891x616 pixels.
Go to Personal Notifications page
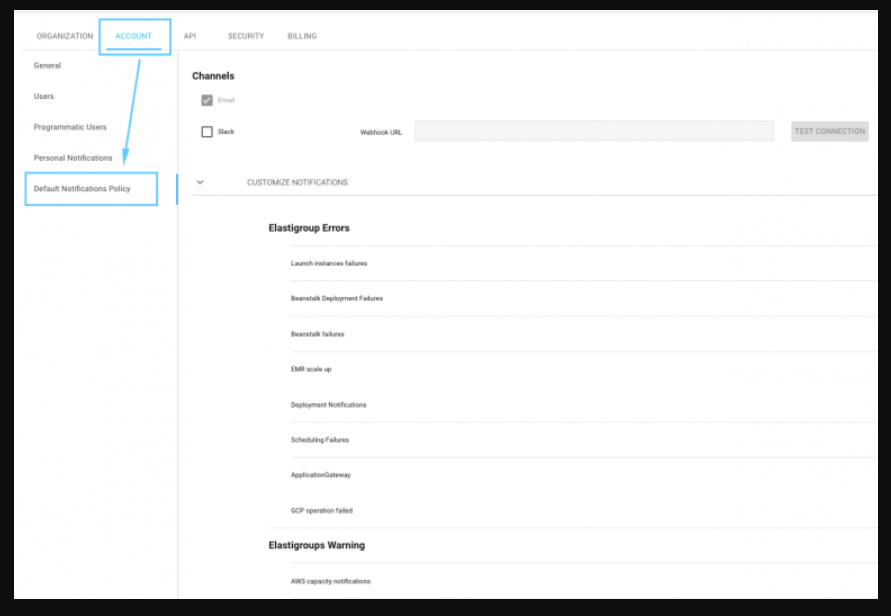coord(73,158)
